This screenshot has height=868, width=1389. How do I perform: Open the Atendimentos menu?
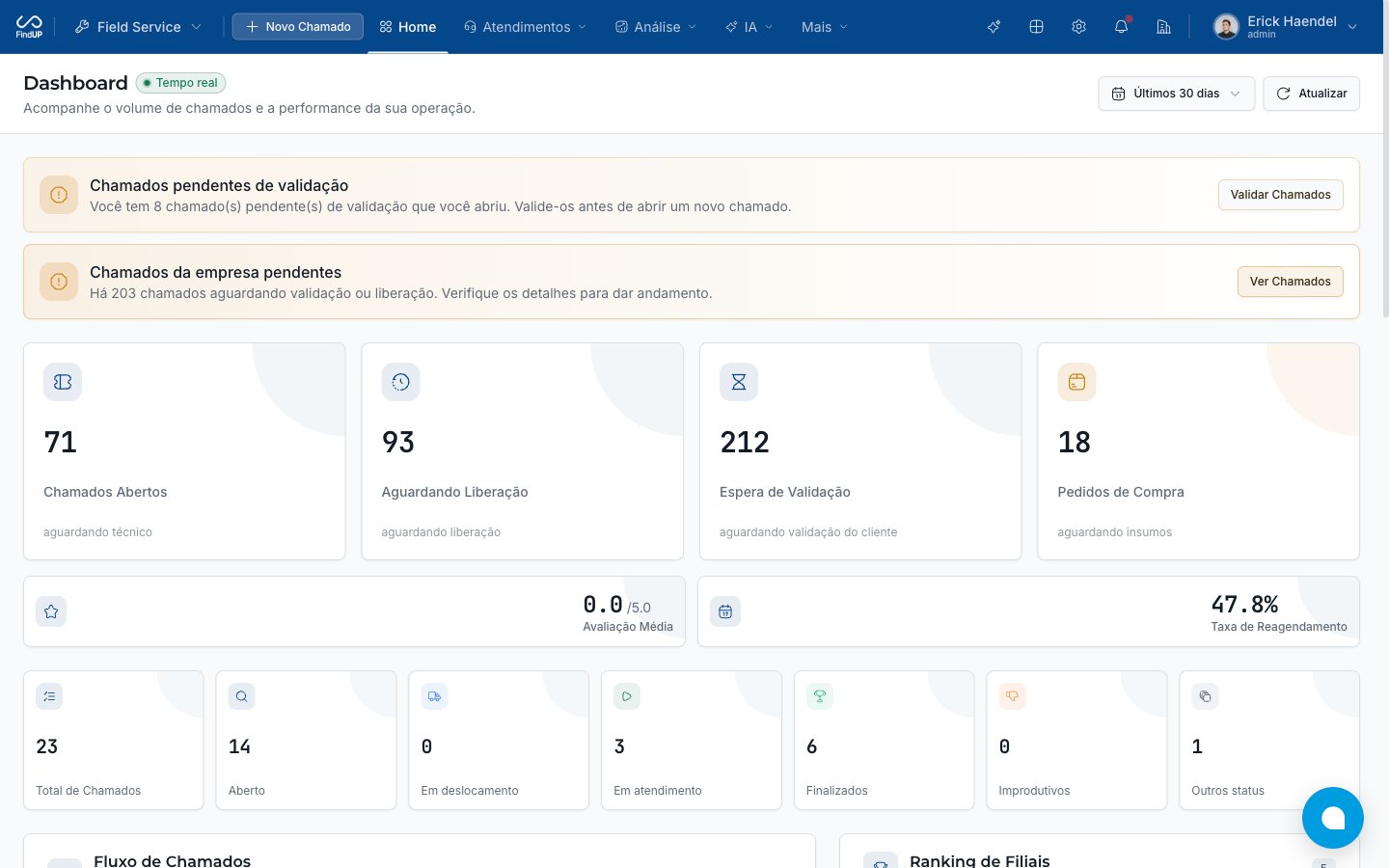[x=525, y=27]
